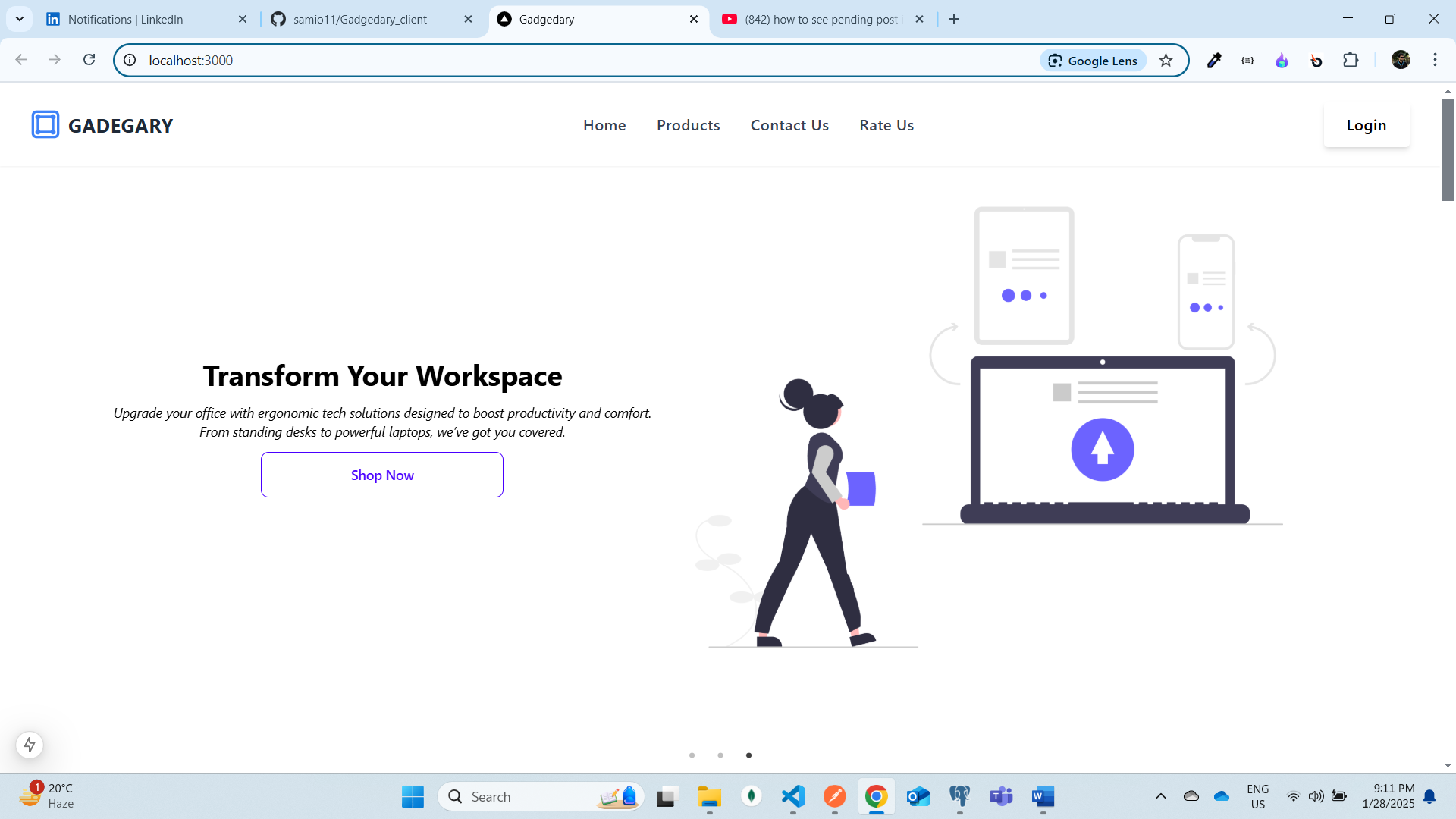Go back to the previous page
The height and width of the screenshot is (819, 1456).
coord(20,60)
